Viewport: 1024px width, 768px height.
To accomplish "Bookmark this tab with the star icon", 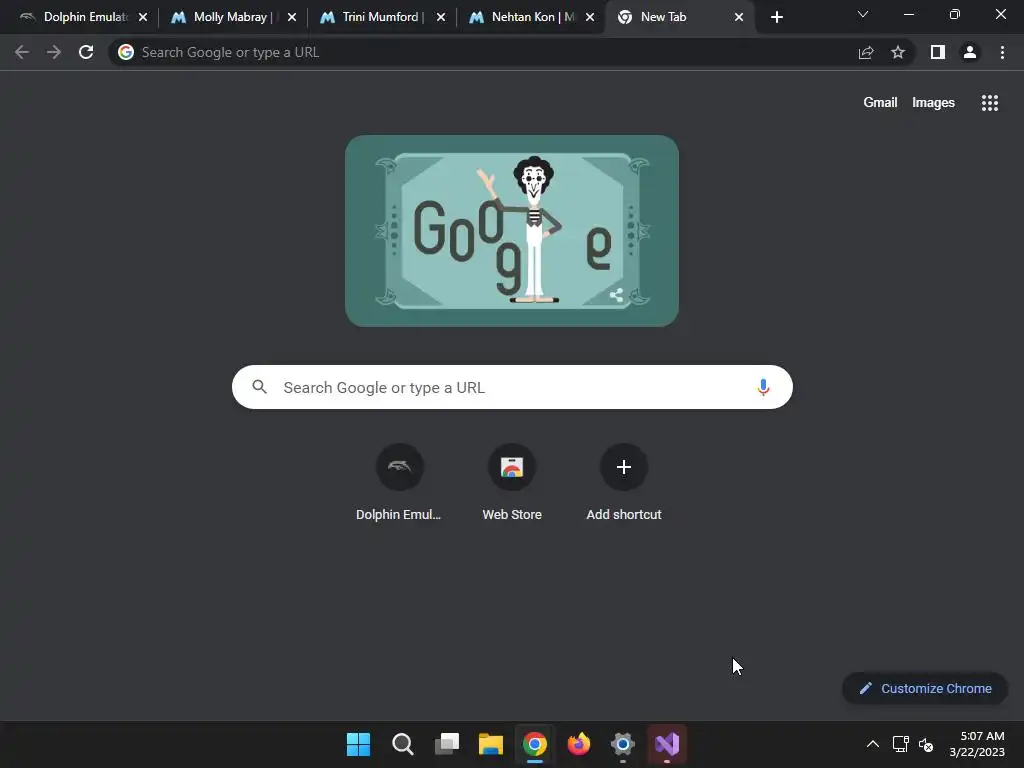I will pos(898,52).
